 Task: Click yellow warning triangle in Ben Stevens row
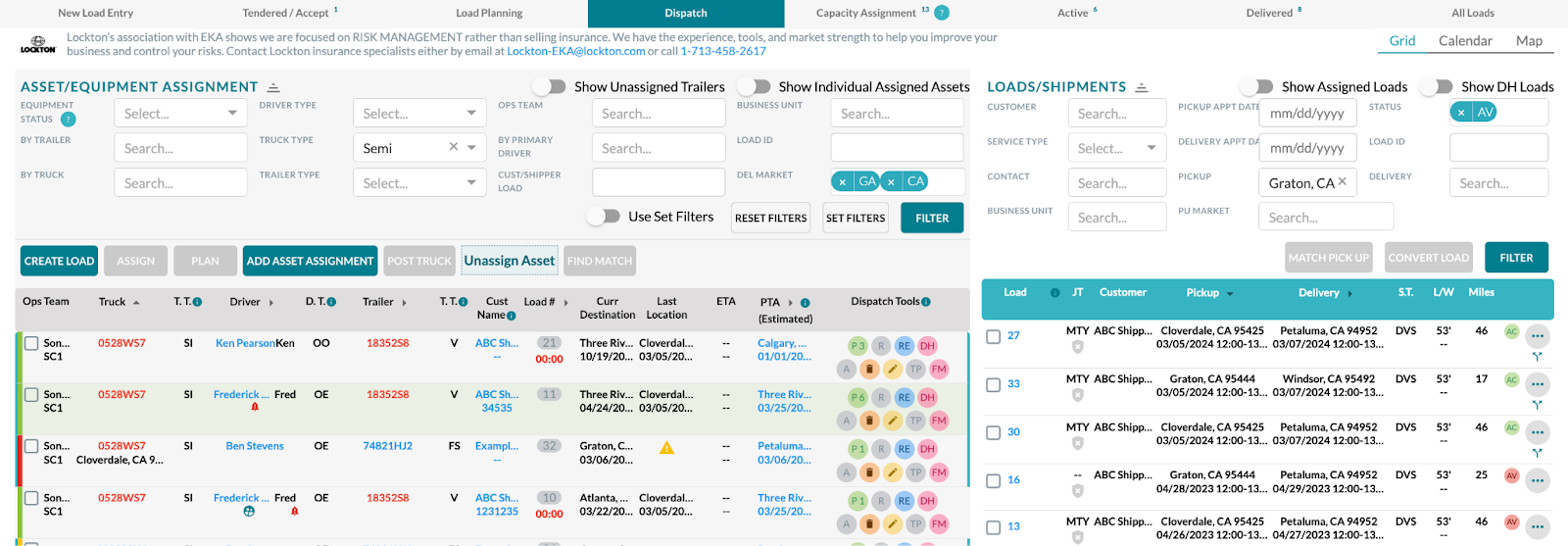click(x=666, y=448)
